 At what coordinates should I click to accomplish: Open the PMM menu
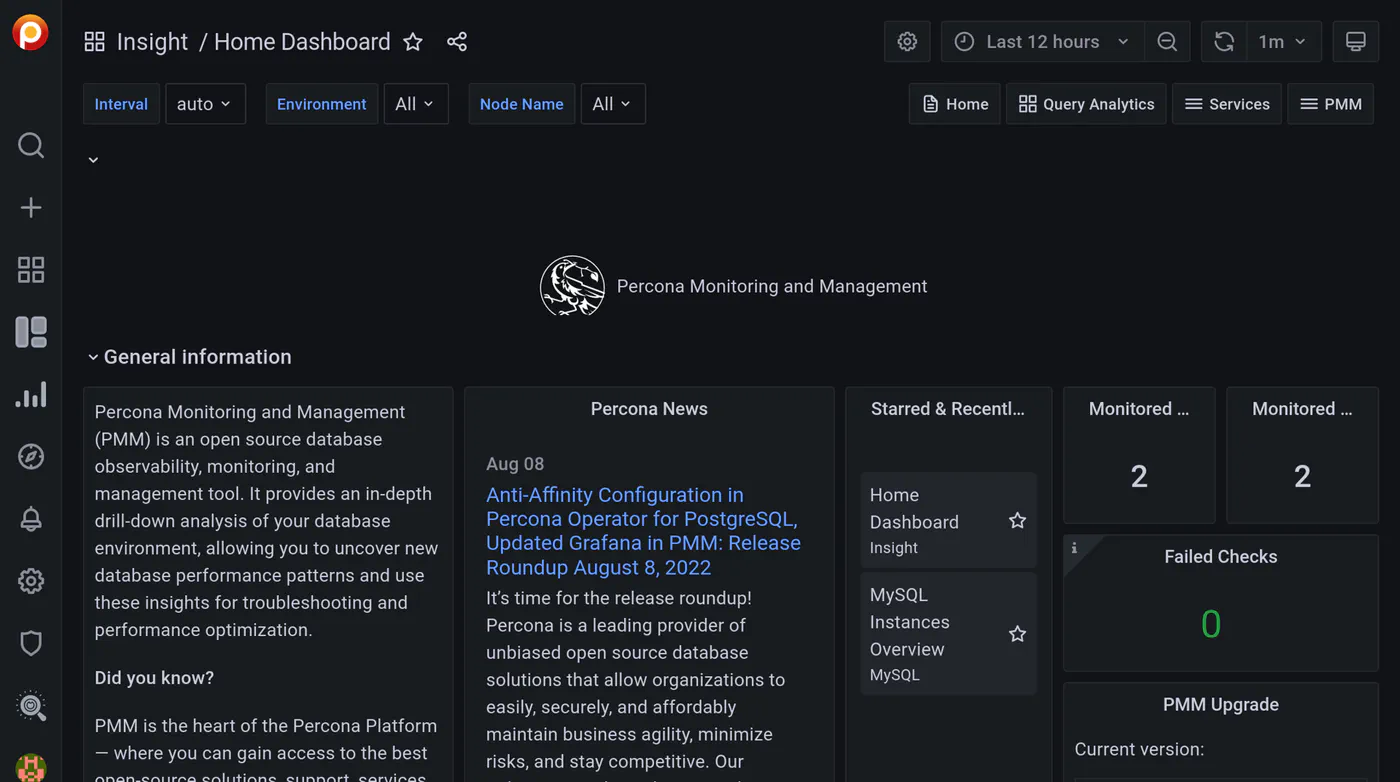point(1331,104)
